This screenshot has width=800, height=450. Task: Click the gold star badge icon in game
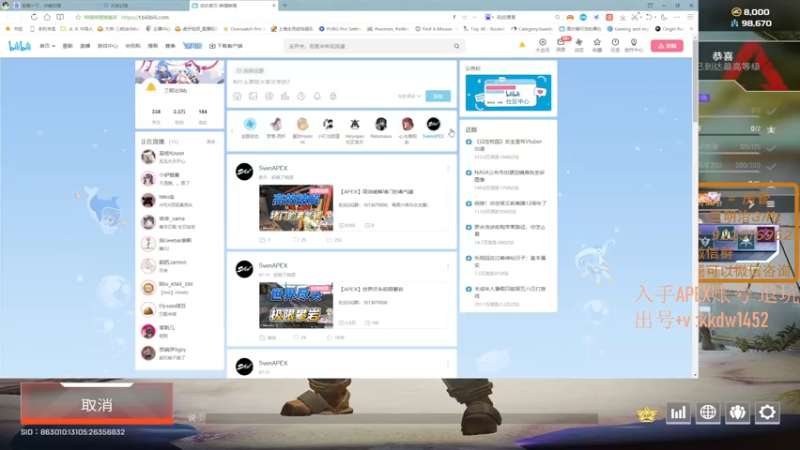(x=646, y=414)
